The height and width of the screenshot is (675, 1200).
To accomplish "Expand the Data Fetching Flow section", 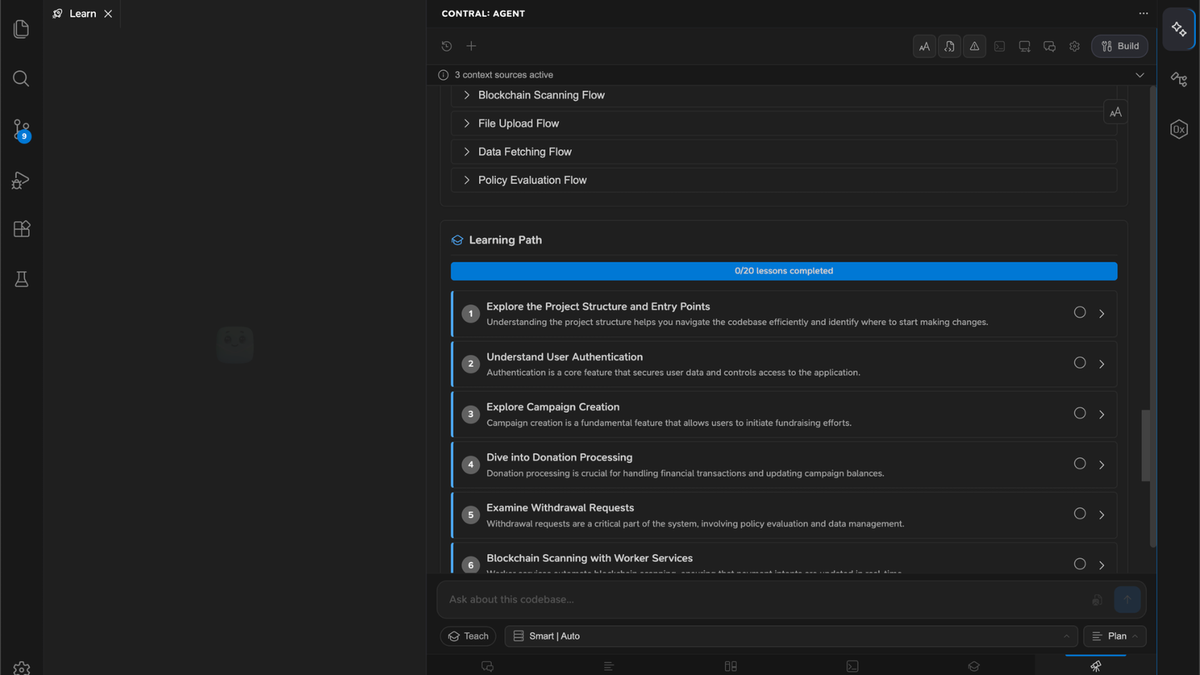I will tap(784, 152).
